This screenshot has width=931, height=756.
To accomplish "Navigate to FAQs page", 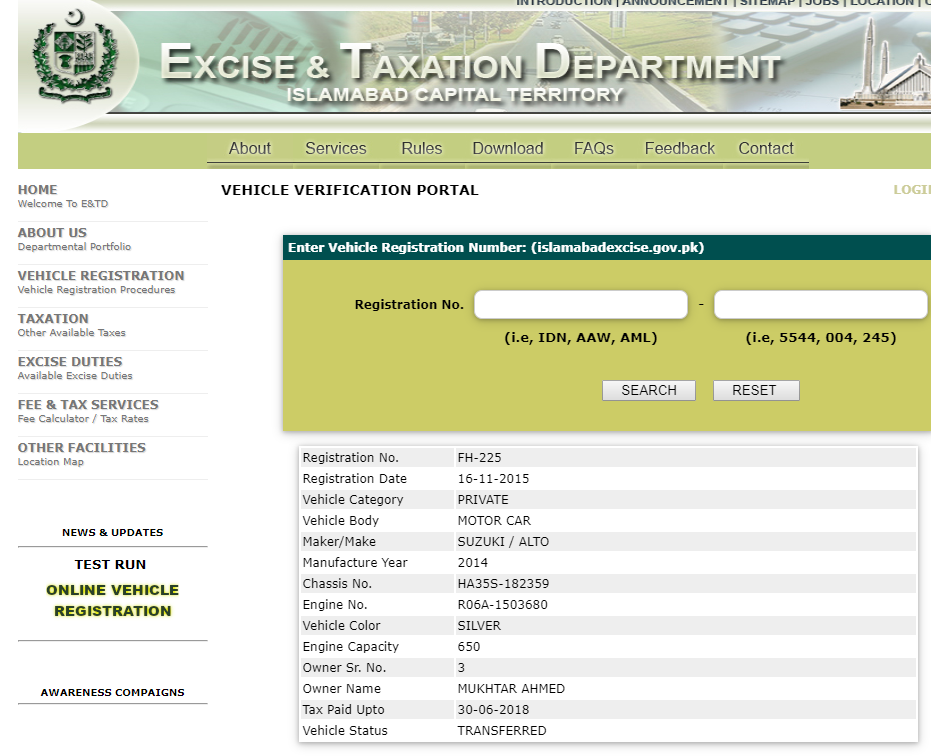I will click(x=593, y=148).
